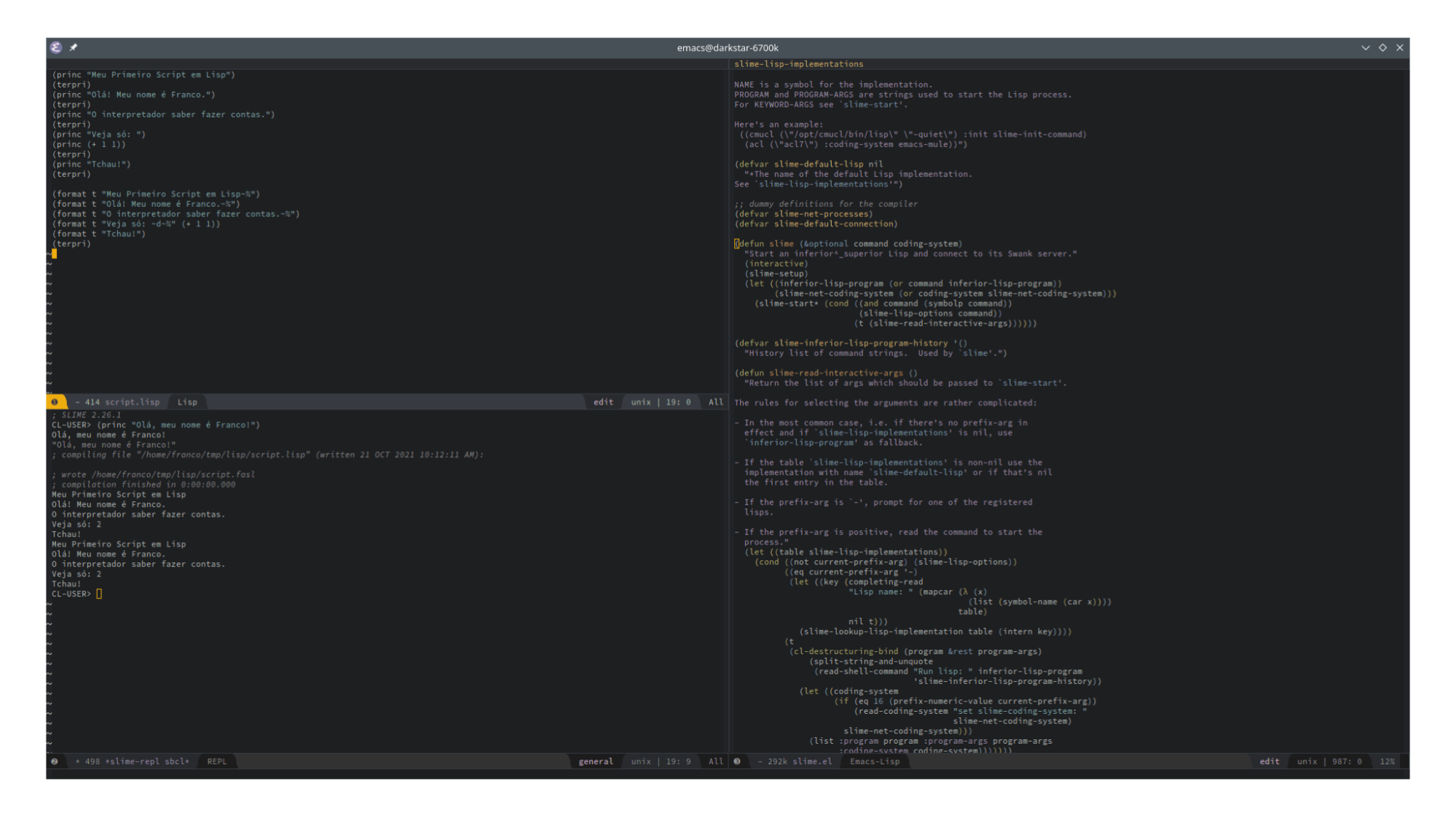Click the line (format t "Veja só: ~d~%" (+ 1 1))

[136, 224]
